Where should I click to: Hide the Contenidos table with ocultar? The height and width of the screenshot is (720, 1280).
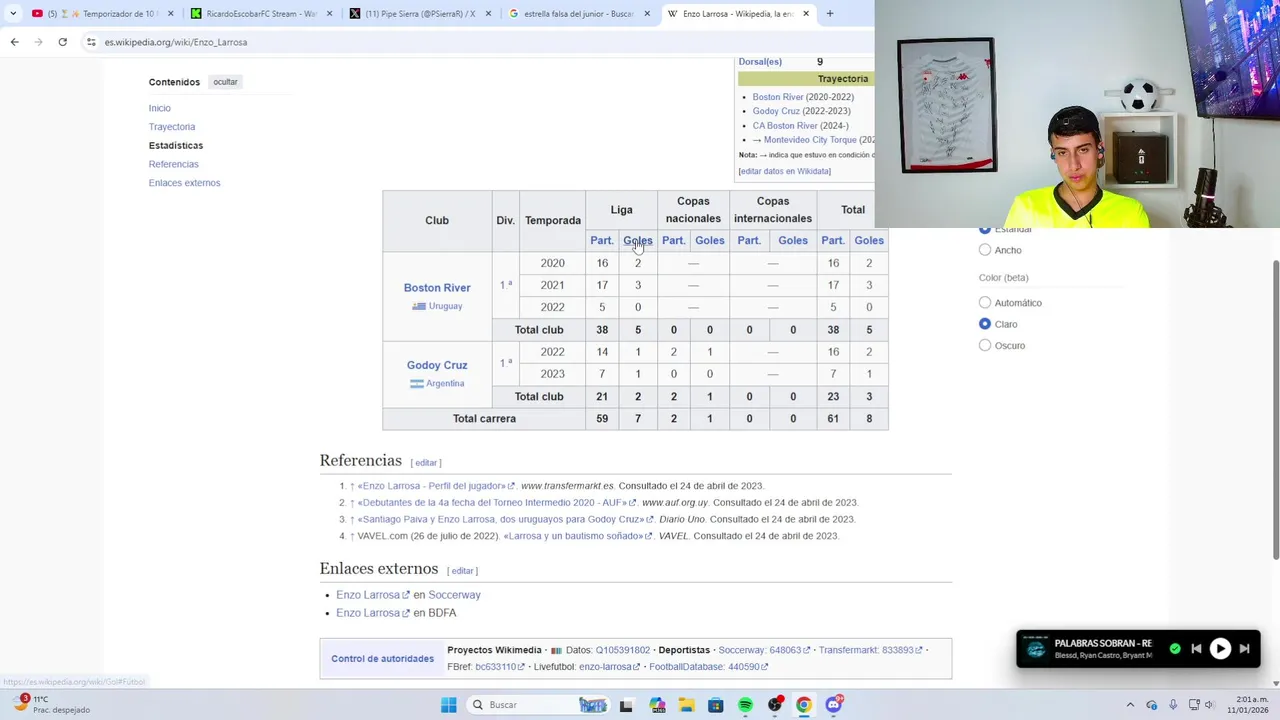coord(225,82)
